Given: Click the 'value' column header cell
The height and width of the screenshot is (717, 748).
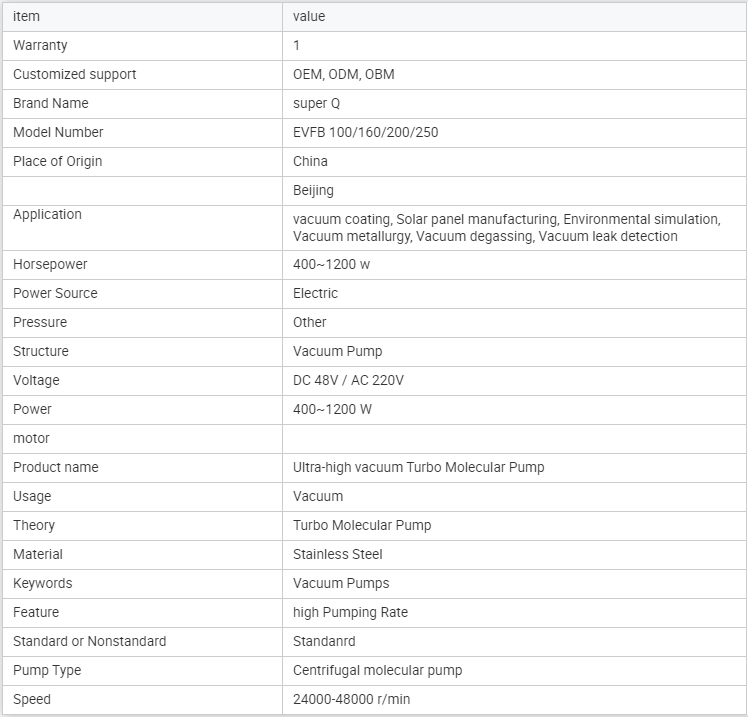Looking at the screenshot, I should tap(309, 16).
